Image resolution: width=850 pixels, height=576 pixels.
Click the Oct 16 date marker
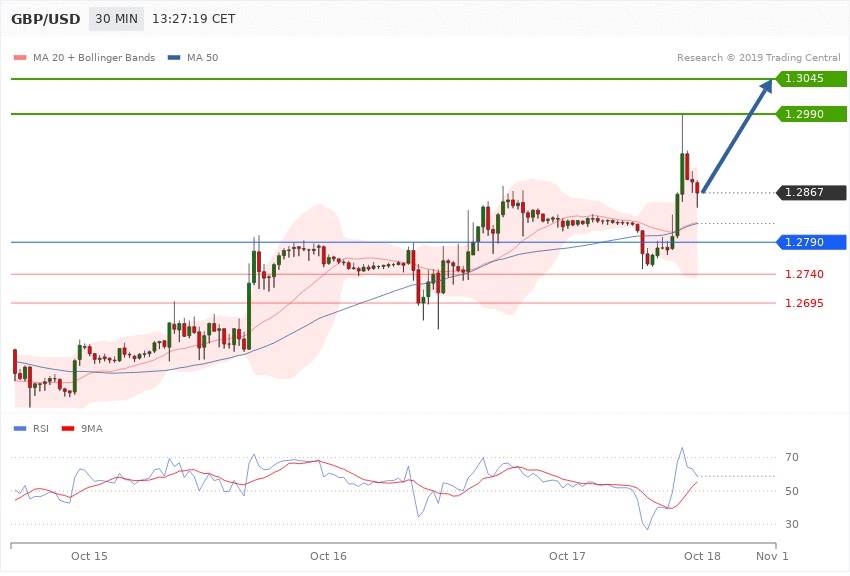[x=328, y=555]
